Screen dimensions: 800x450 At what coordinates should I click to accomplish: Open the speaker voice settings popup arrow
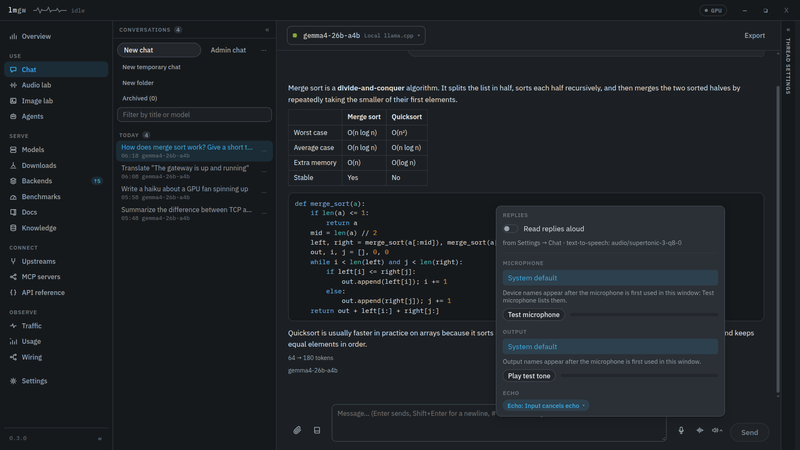pos(717,430)
